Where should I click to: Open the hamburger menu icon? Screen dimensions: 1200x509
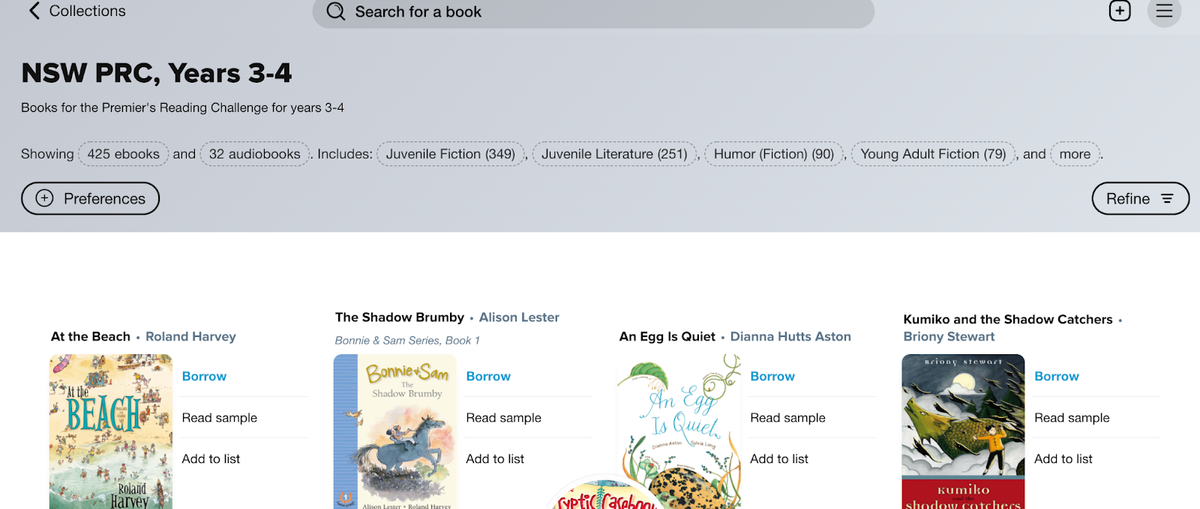pos(1164,11)
